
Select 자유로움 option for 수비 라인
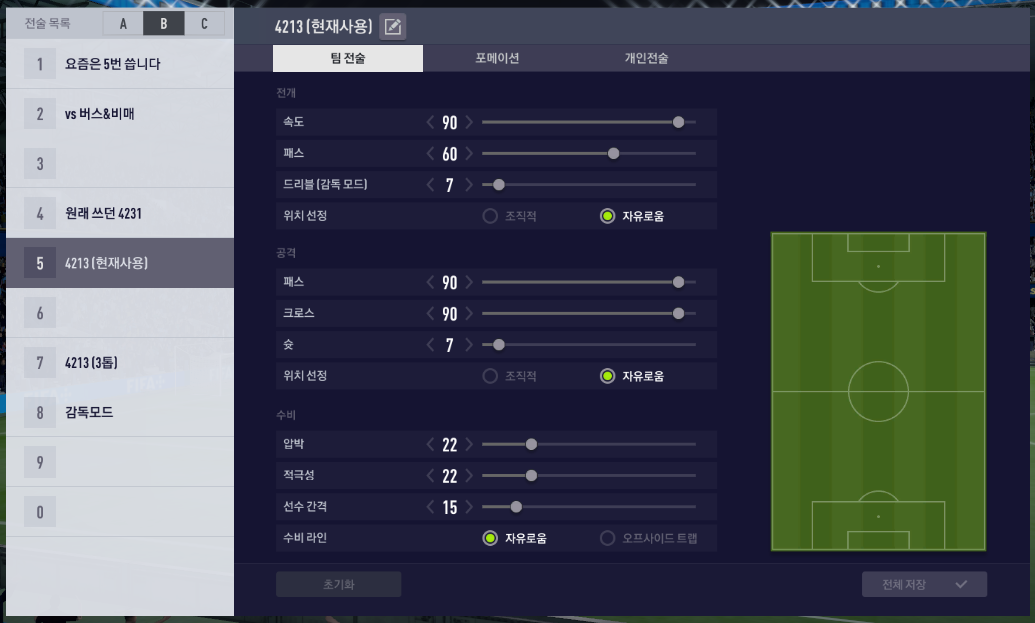coord(490,538)
